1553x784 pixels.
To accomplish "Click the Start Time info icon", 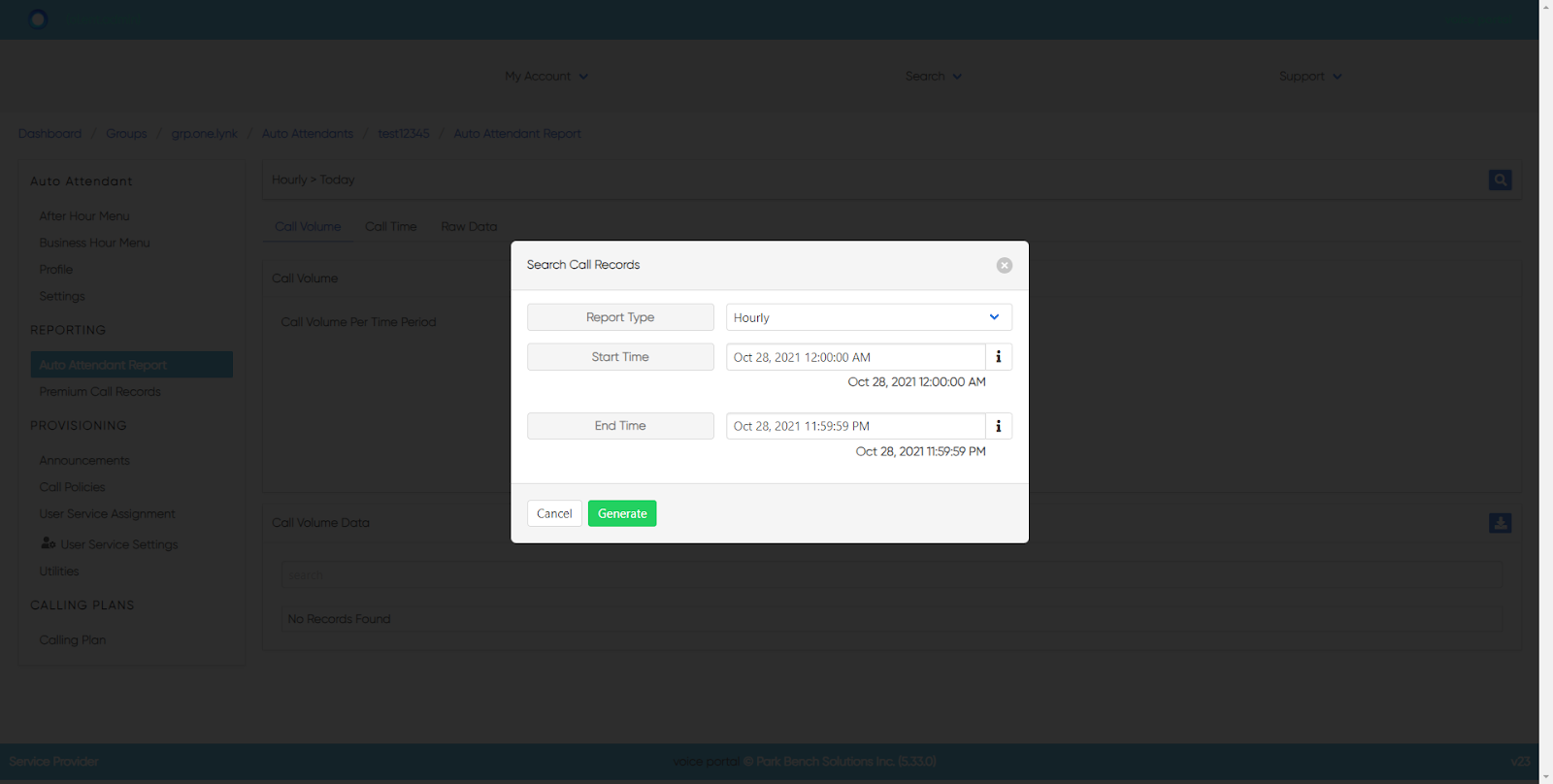I will pyautogui.click(x=999, y=357).
